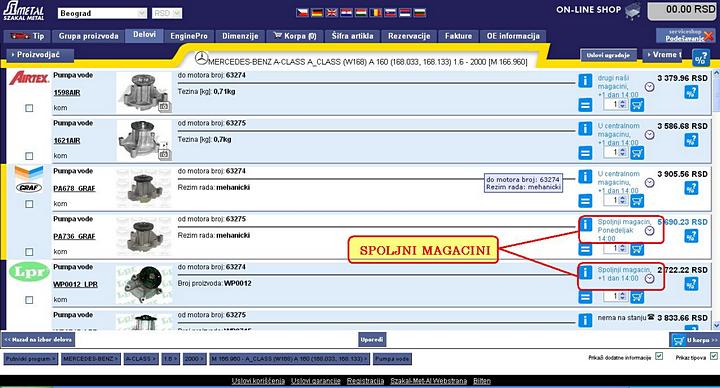Click the German flag language icon
Screen dimensions: 720x388
(317, 13)
